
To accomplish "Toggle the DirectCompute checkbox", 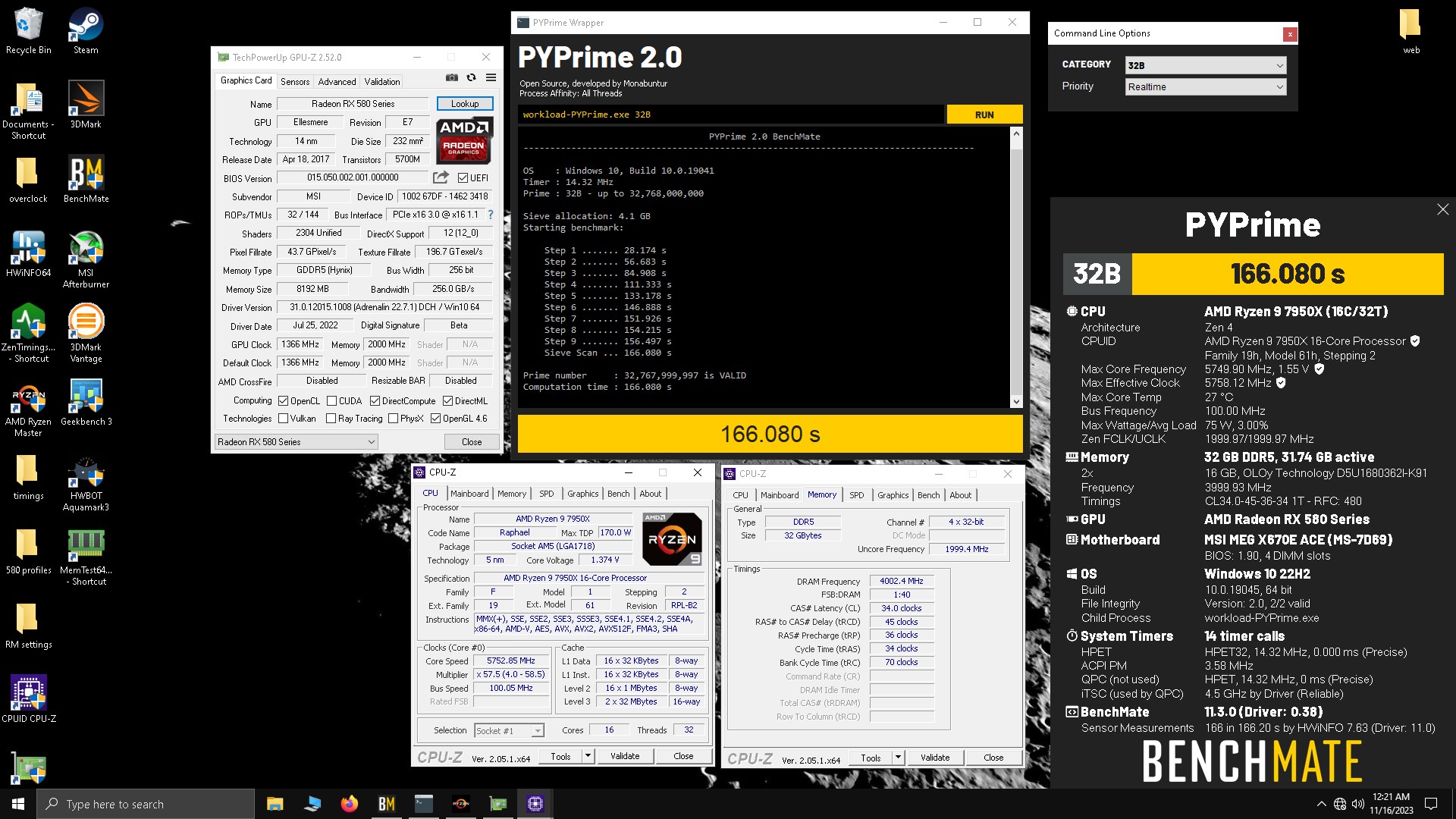I will point(375,401).
